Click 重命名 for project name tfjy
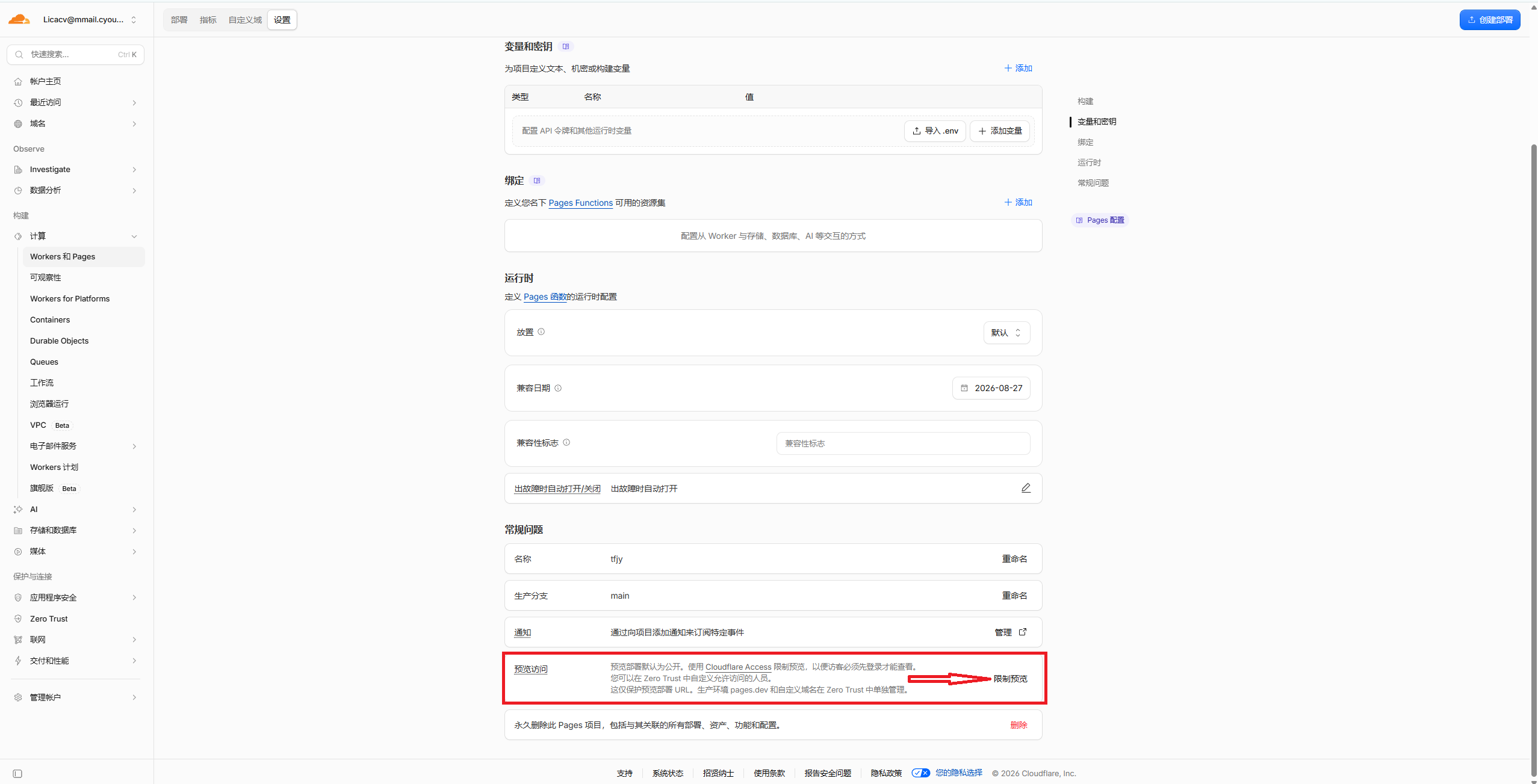The height and width of the screenshot is (784, 1538). point(1014,559)
